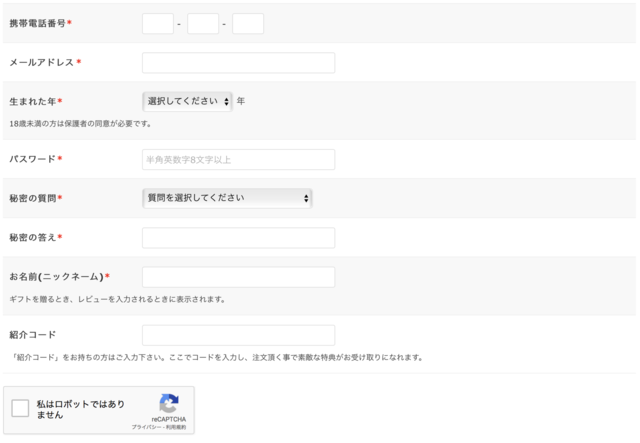Viewport: 640px width, 443px height.
Task: Click the first 携帯電話番号 input box
Action: pyautogui.click(x=158, y=24)
